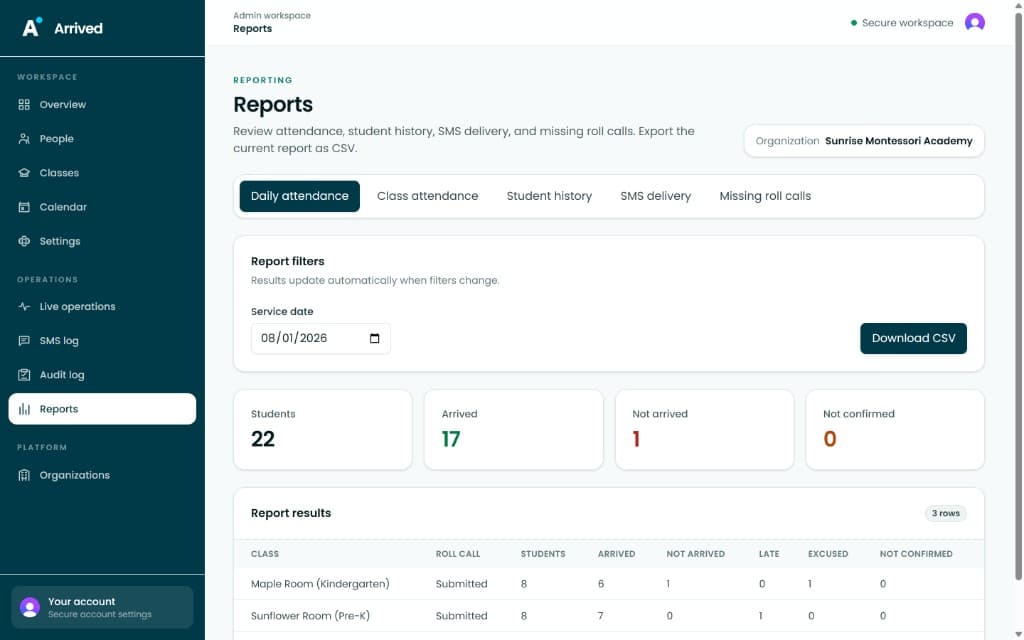Click the People icon in sidebar
Image resolution: width=1024 pixels, height=640 pixels.
point(24,138)
